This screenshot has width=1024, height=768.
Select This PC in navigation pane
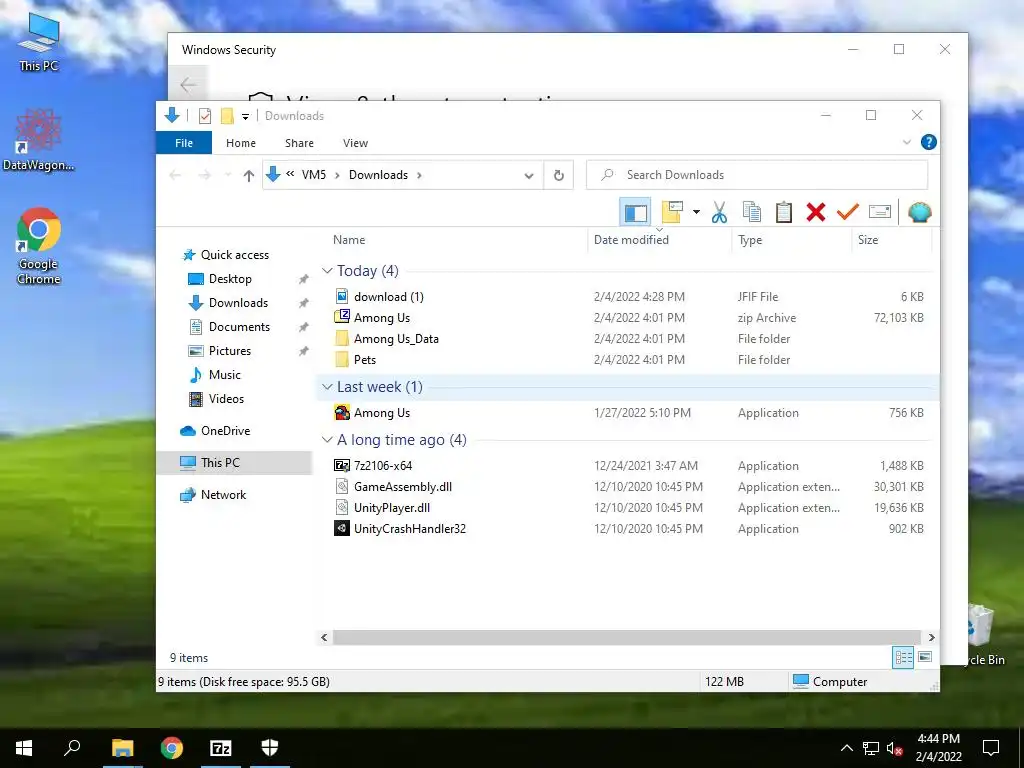(219, 463)
